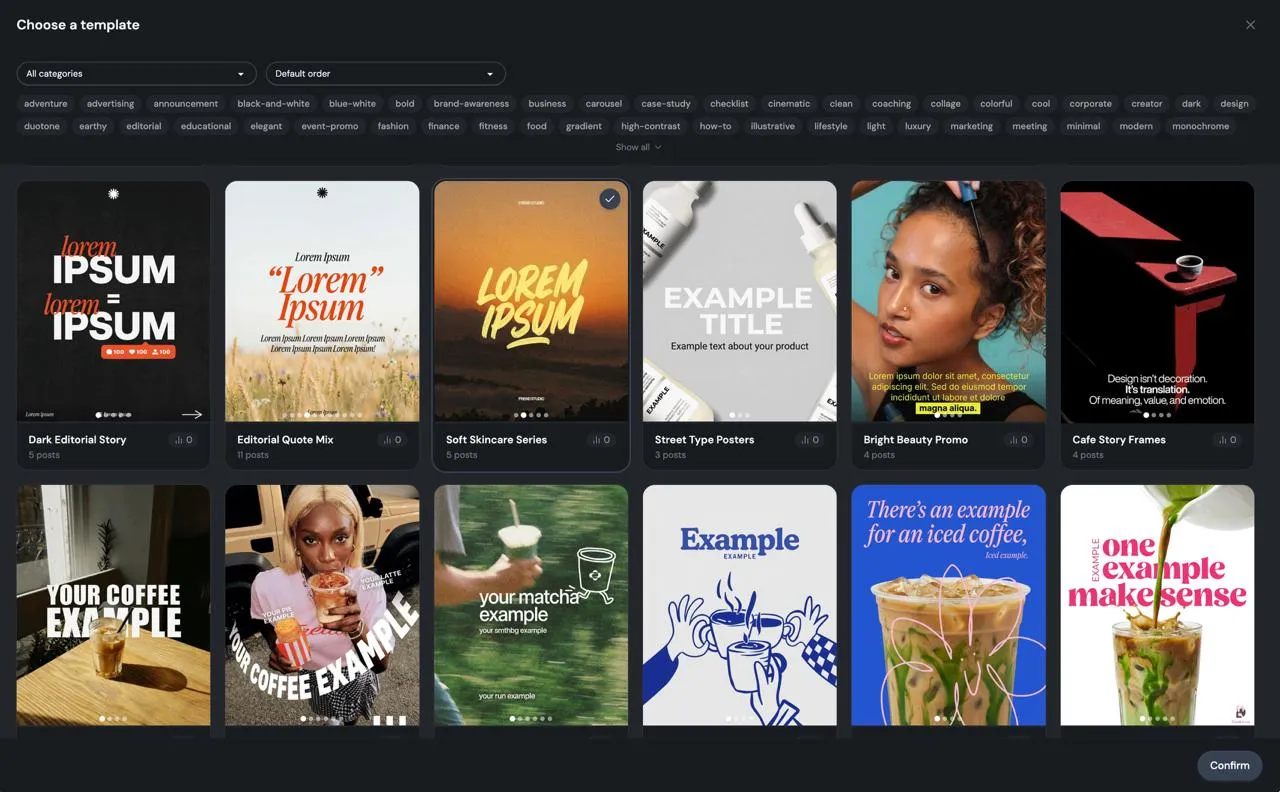Screen dimensions: 1280x792
Task: Open the Default order dropdown
Action: tap(385, 73)
